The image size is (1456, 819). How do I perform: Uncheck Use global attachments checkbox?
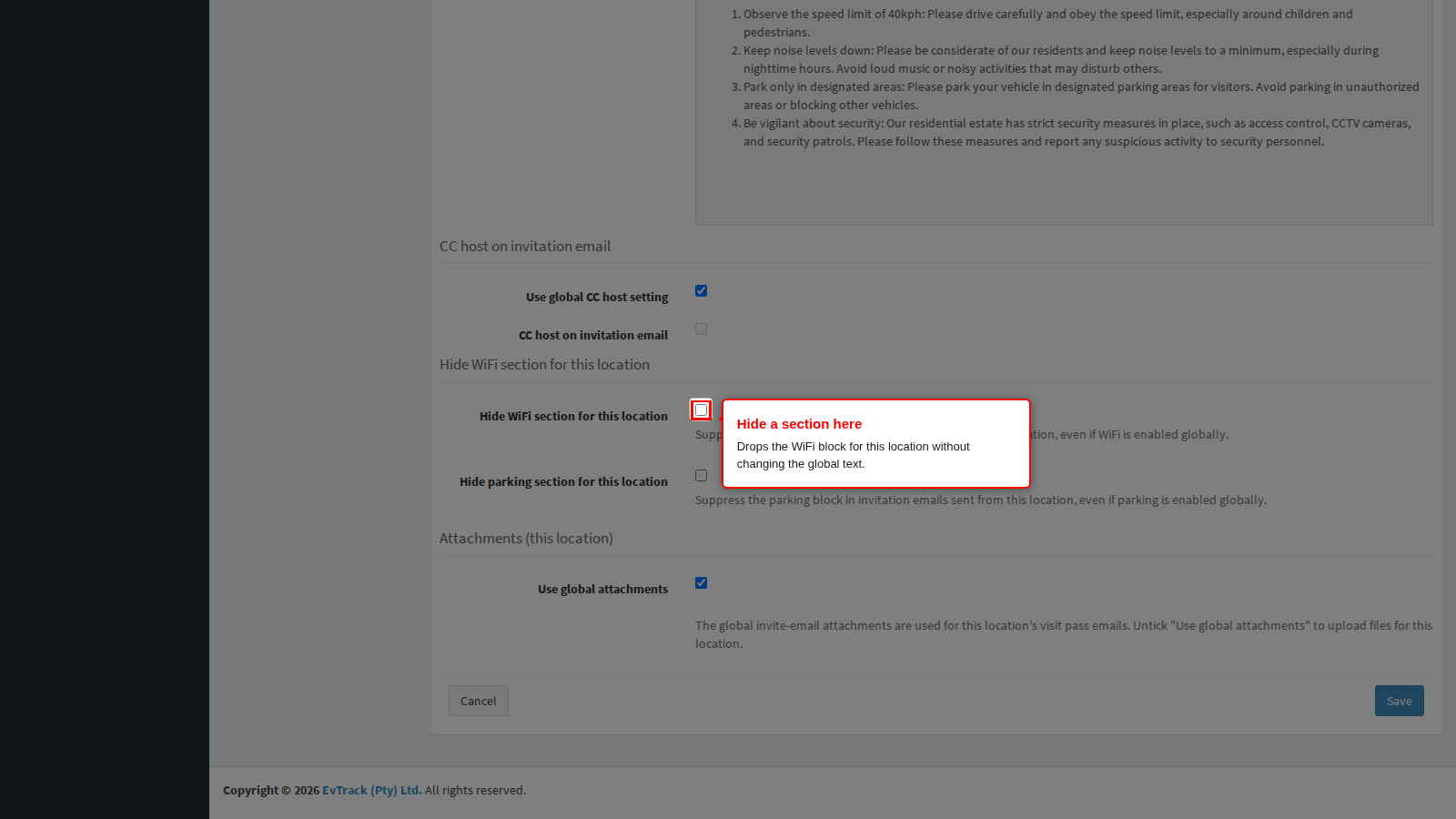[701, 583]
